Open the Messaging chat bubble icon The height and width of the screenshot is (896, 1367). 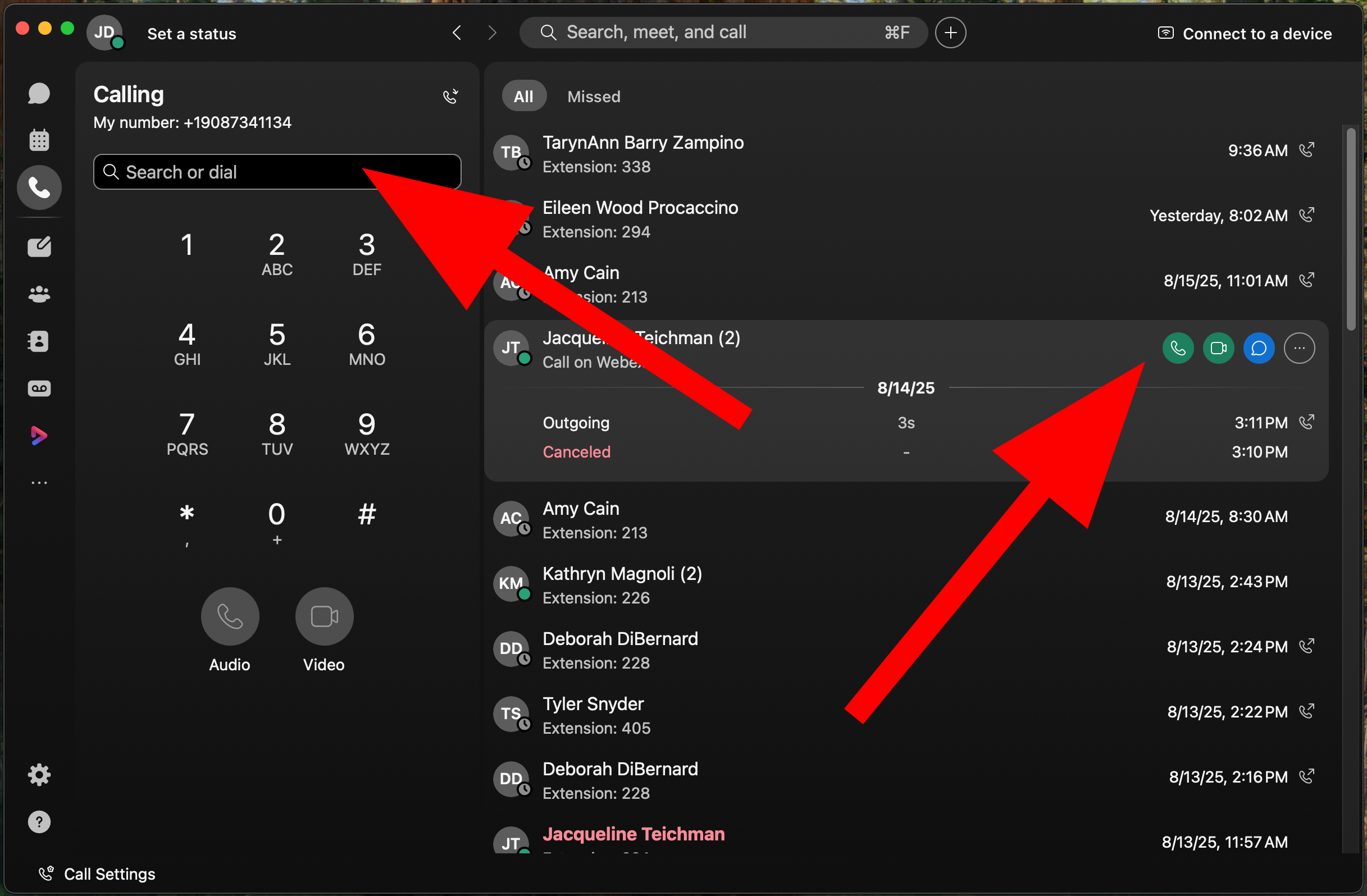[39, 94]
